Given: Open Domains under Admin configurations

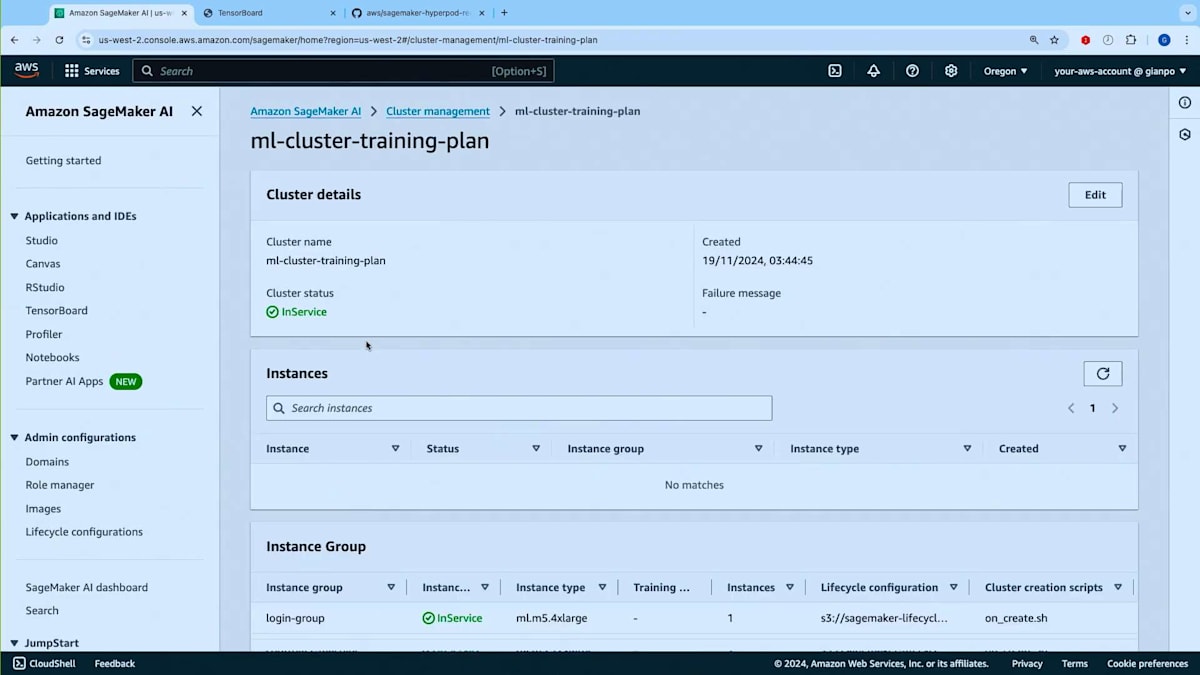Looking at the screenshot, I should coord(47,462).
